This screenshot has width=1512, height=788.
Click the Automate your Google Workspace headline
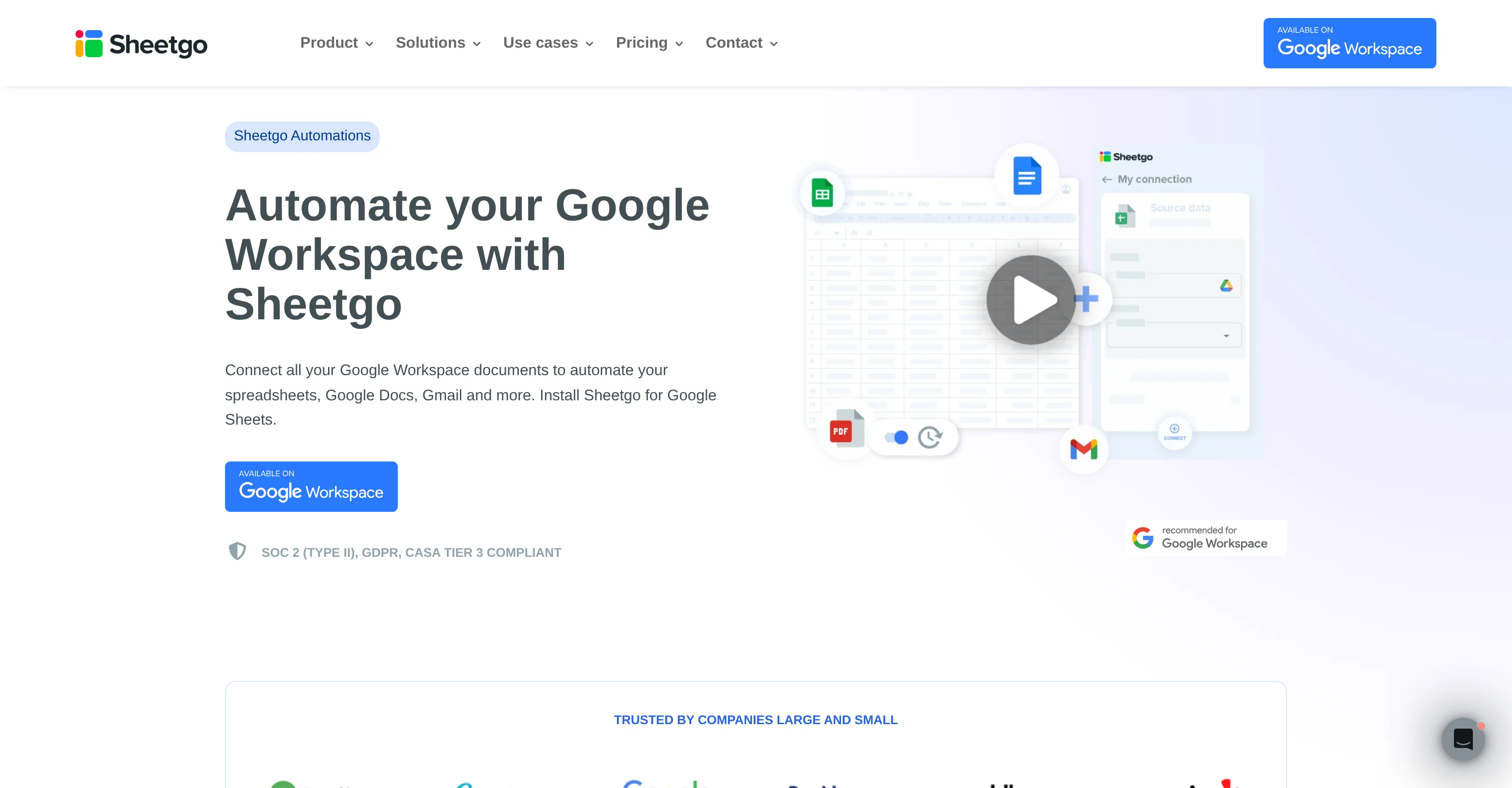(x=467, y=255)
